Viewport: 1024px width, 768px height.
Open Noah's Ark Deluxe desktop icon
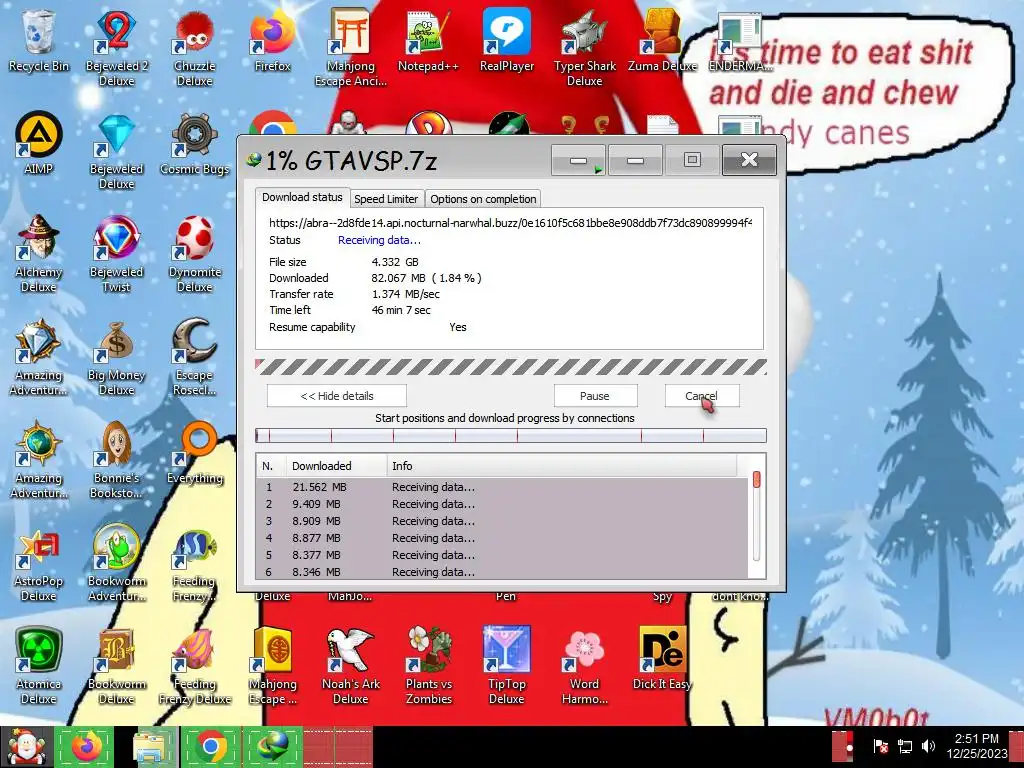(x=351, y=666)
